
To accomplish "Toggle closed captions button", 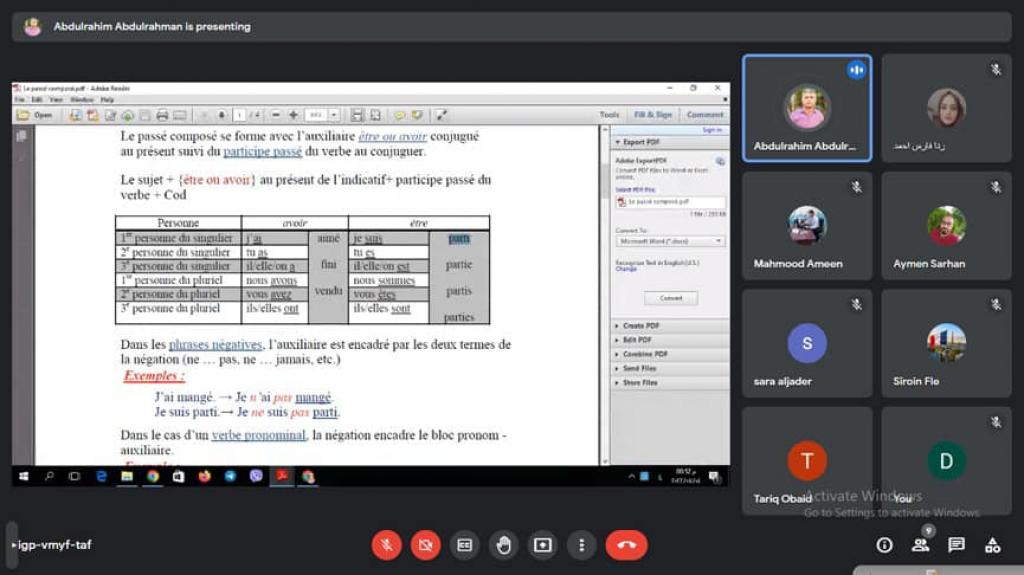I will (464, 545).
